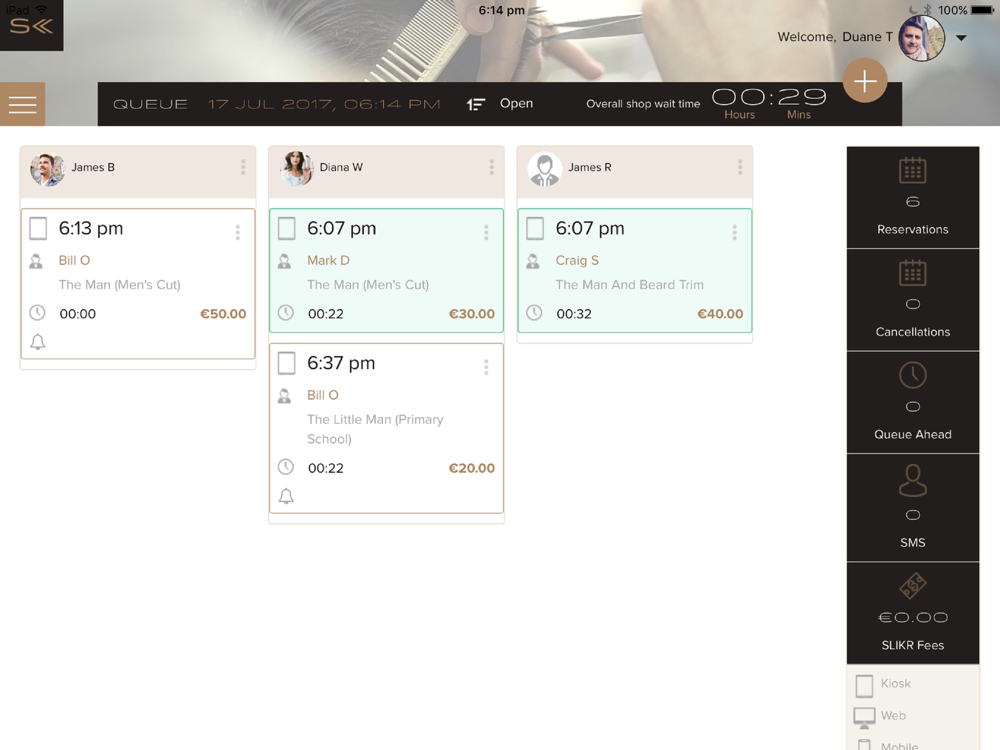The height and width of the screenshot is (750, 1000).
Task: Open Reservations calendar panel
Action: coord(913,197)
